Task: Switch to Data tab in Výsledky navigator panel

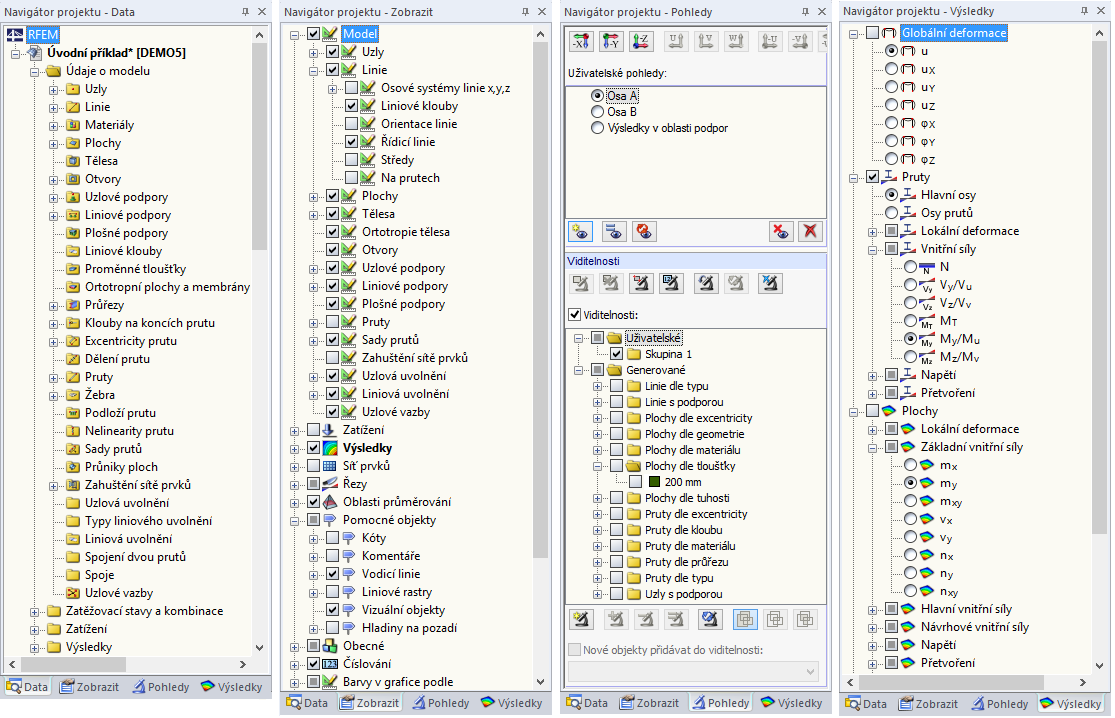Action: [865, 704]
